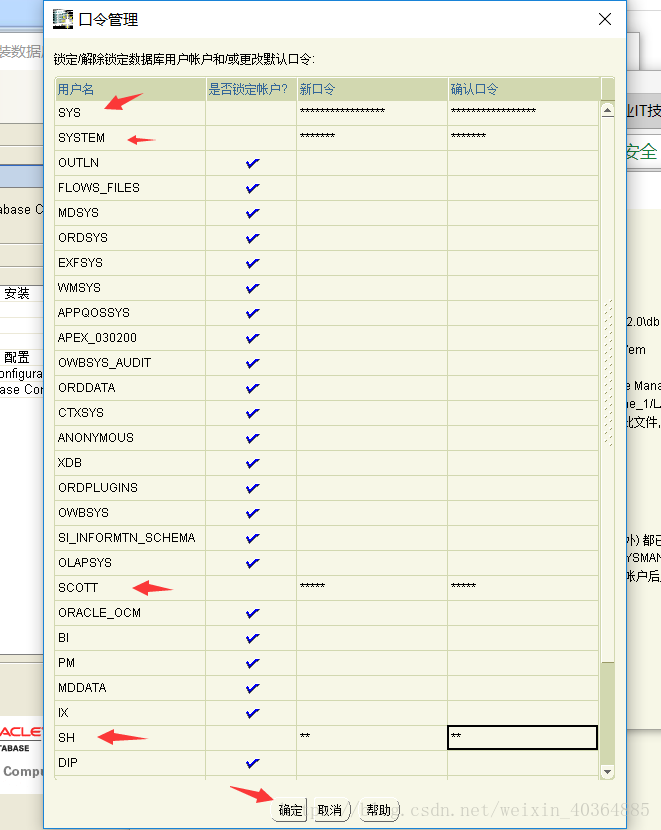661x830 pixels.
Task: Click the lock cell for SCOTT account
Action: (251, 588)
